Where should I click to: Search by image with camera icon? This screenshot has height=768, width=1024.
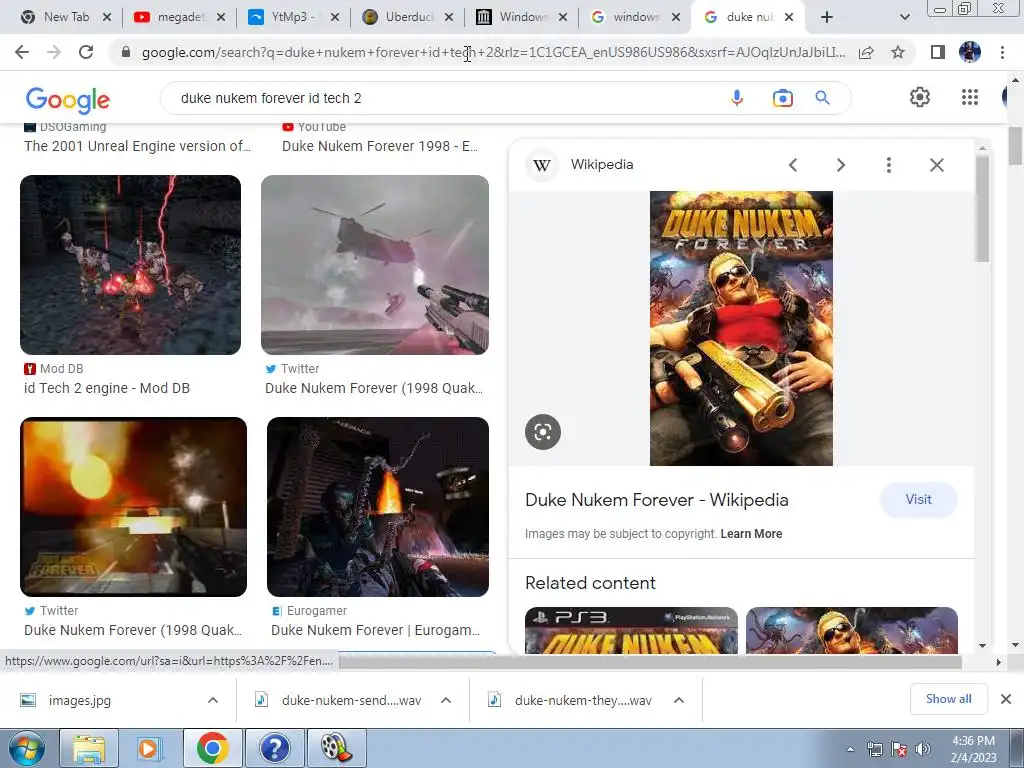tap(782, 98)
